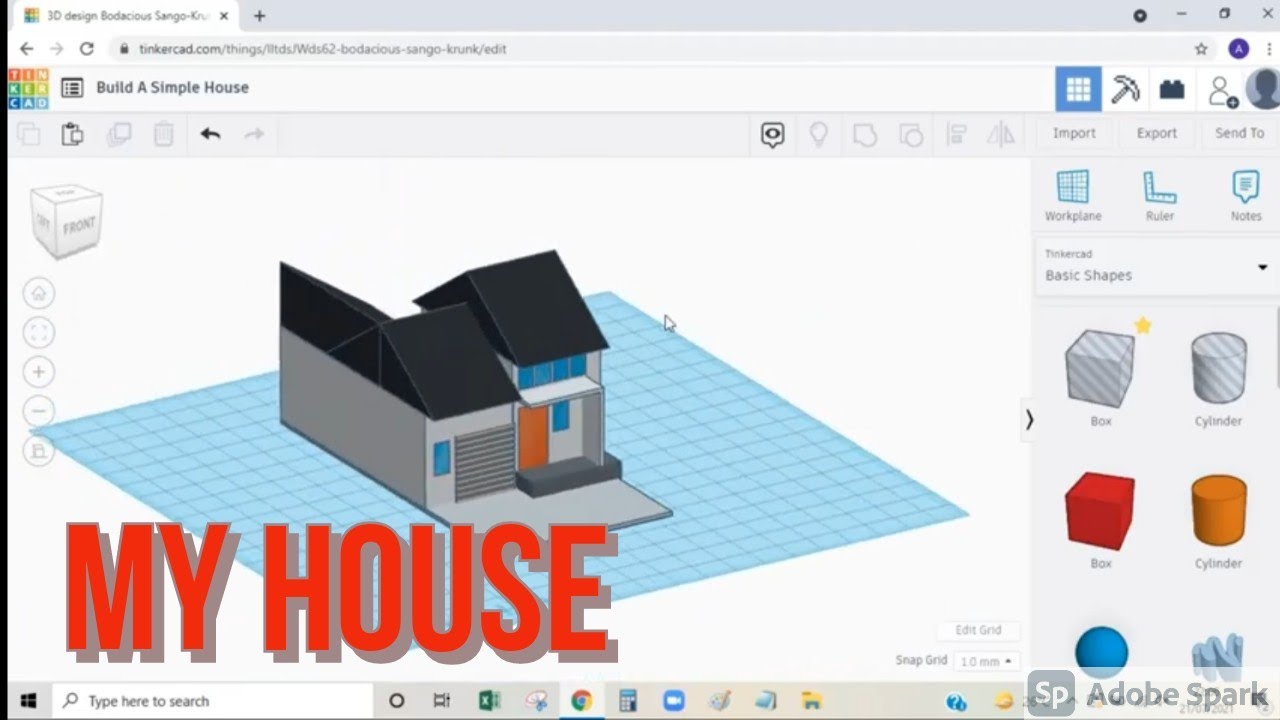Click the browser Back arrow
Screen dimensions: 1280x720
tap(27, 48)
